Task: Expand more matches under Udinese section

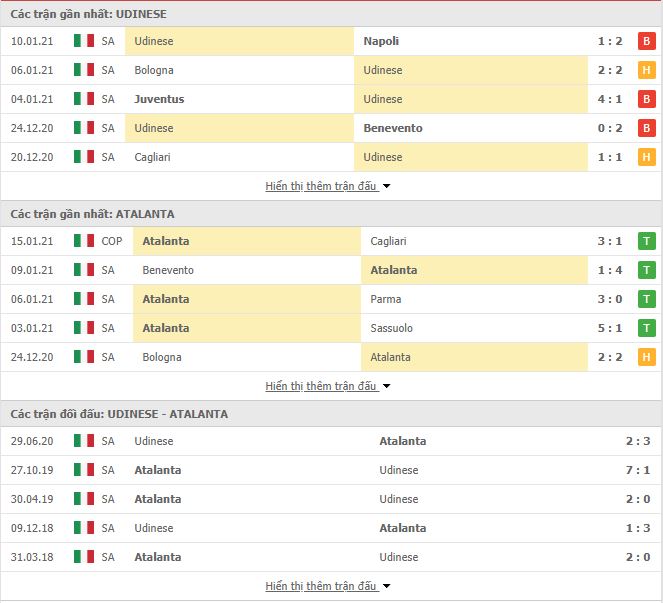Action: click(327, 186)
